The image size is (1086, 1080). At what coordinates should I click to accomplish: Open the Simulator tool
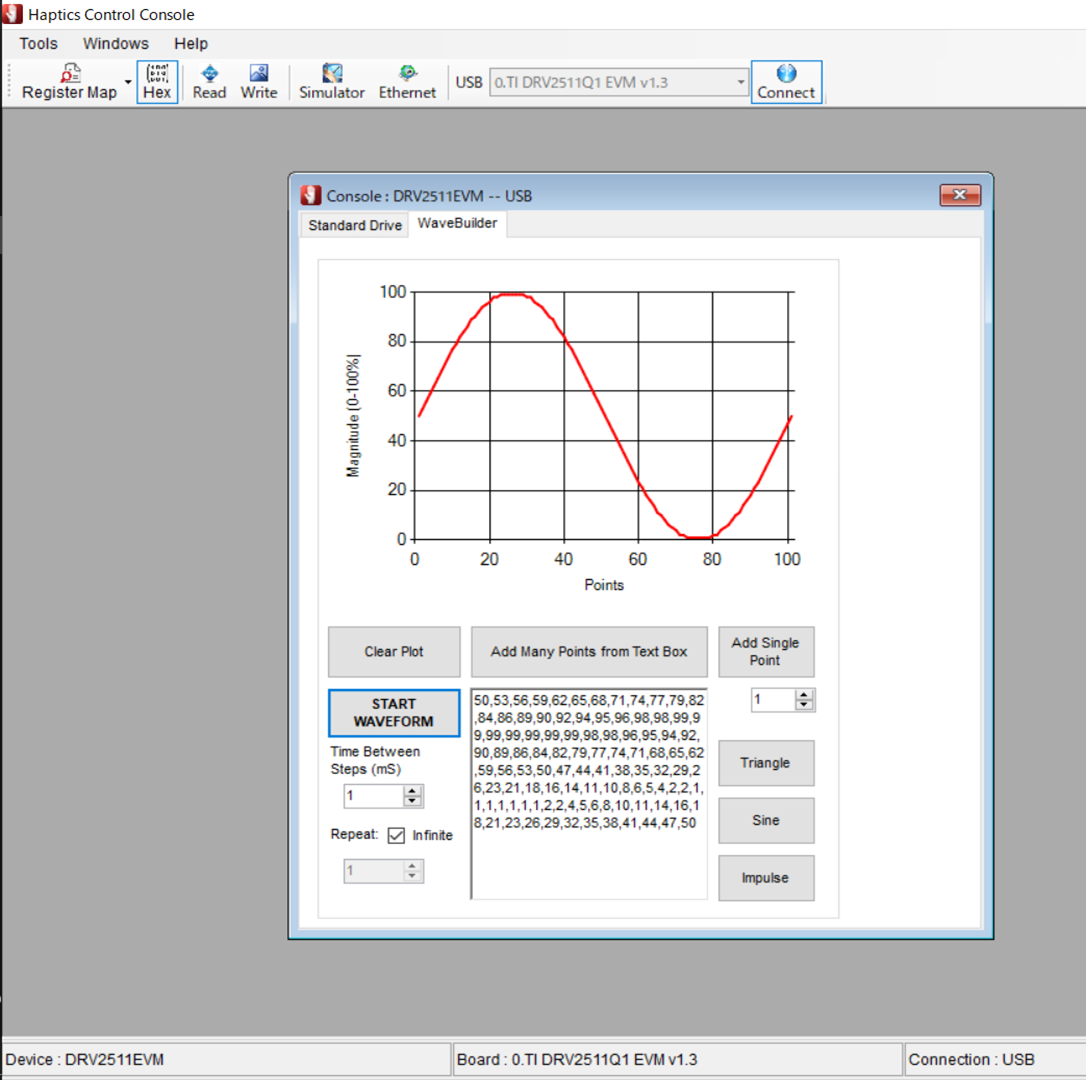(x=332, y=82)
